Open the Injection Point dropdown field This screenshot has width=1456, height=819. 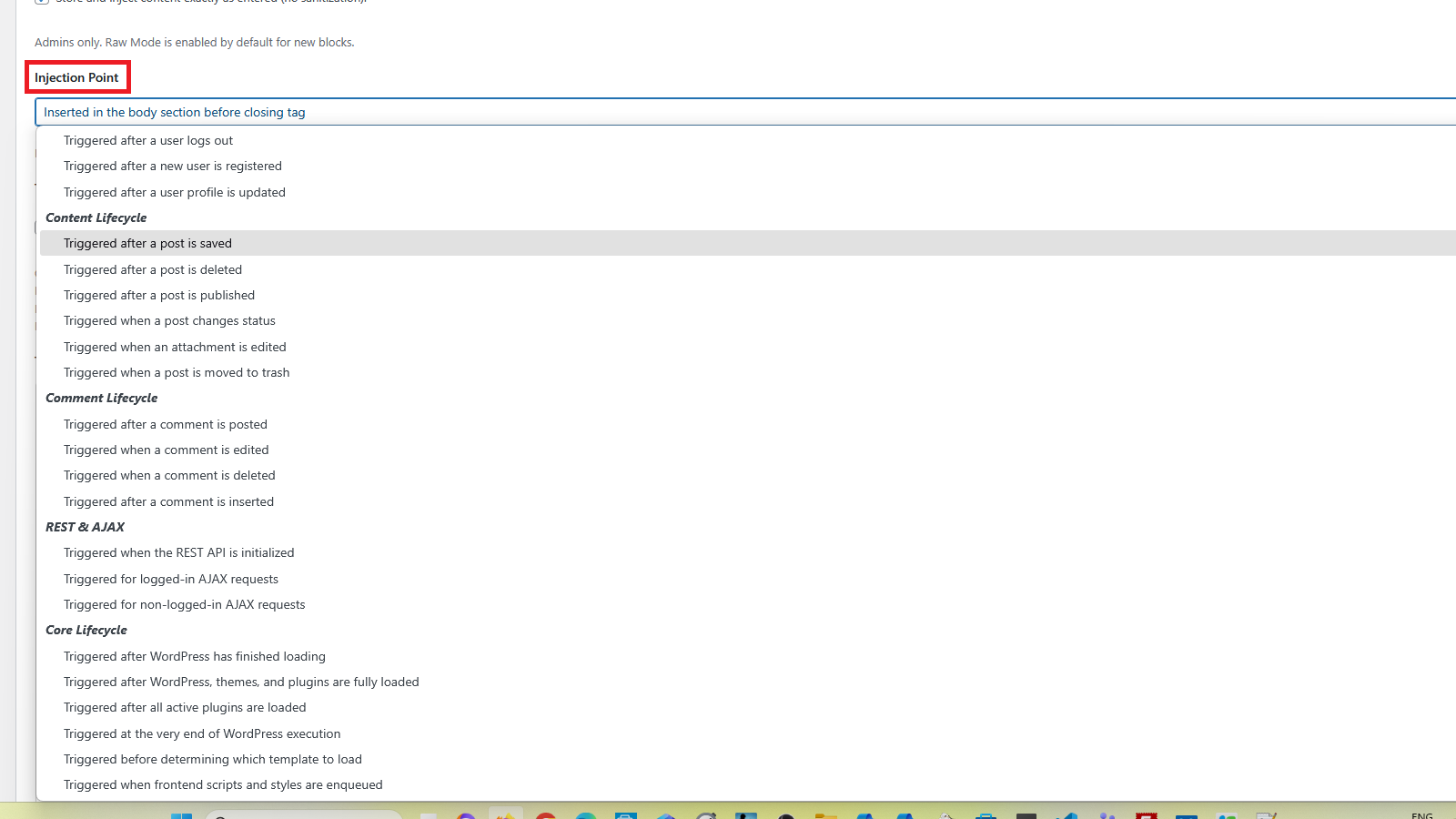pos(745,112)
